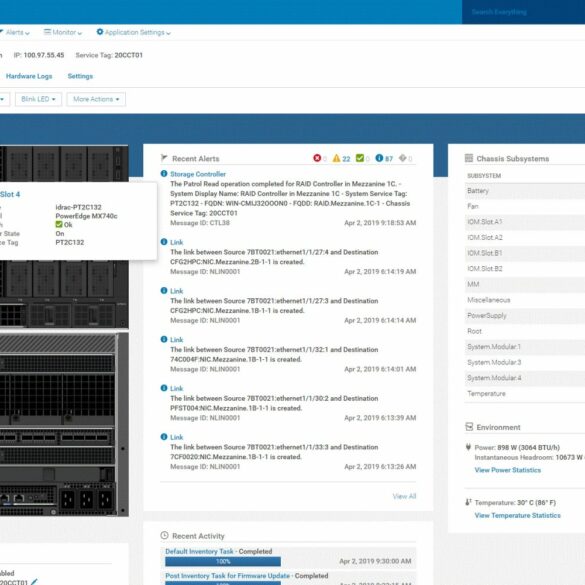Click the thermometer temperature icon
The image size is (585, 585).
pos(468,502)
